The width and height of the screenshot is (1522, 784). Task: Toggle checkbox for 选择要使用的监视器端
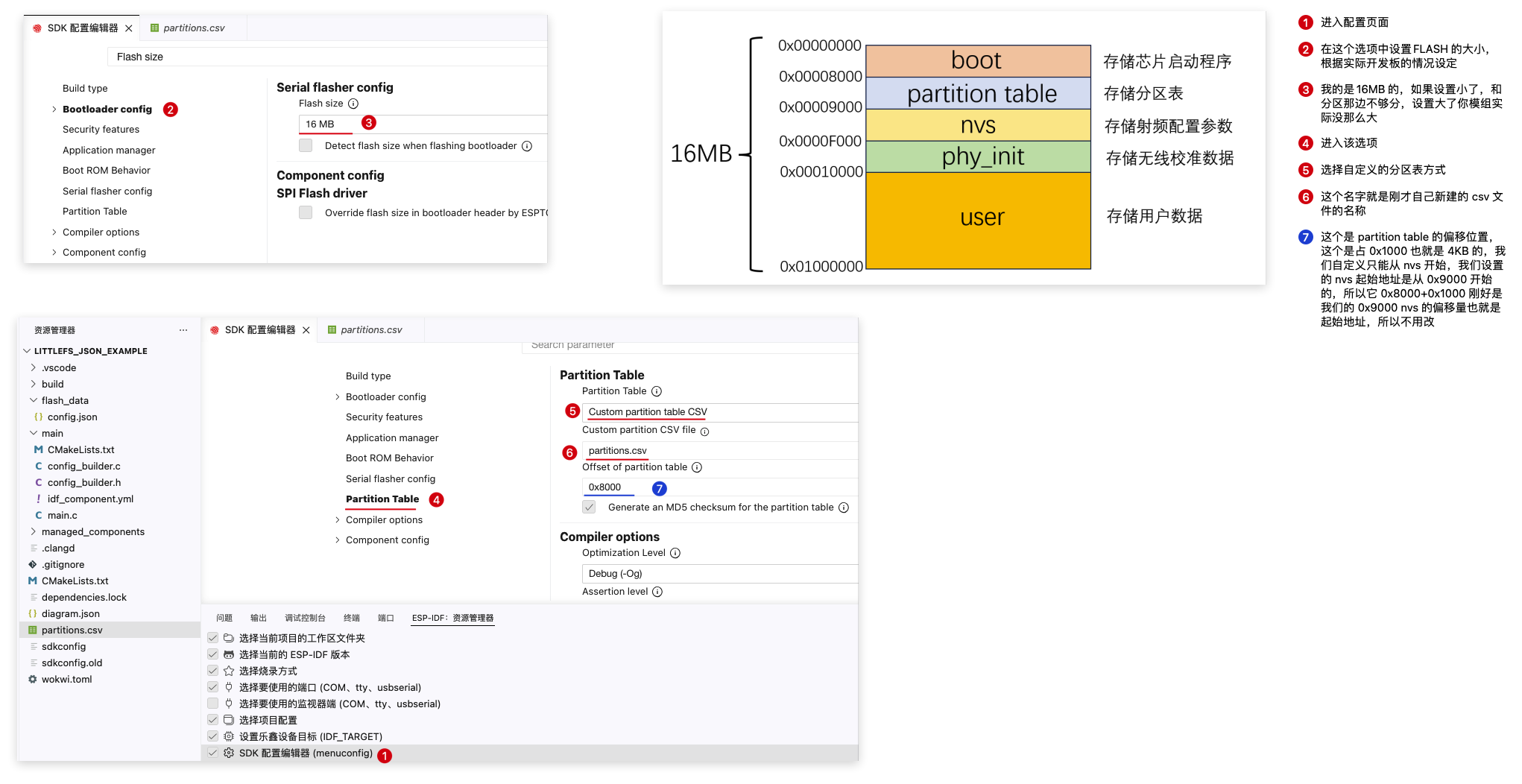pyautogui.click(x=213, y=704)
